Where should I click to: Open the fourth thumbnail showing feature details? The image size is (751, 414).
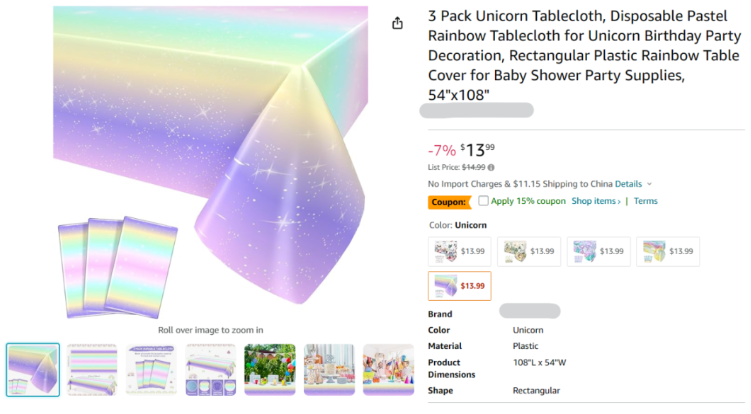click(x=211, y=369)
